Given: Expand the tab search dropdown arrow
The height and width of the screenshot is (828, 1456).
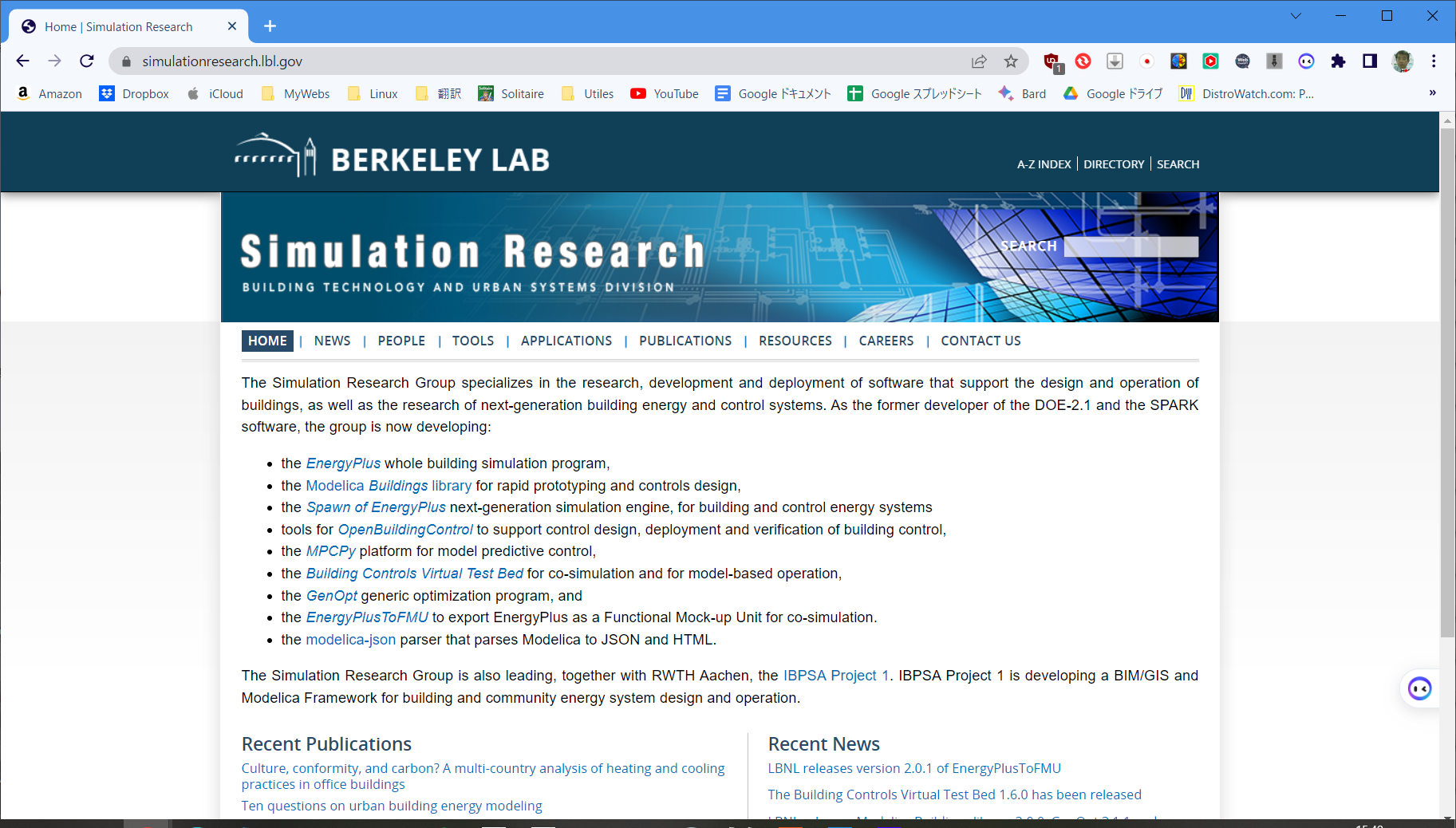Looking at the screenshot, I should 1296,16.
